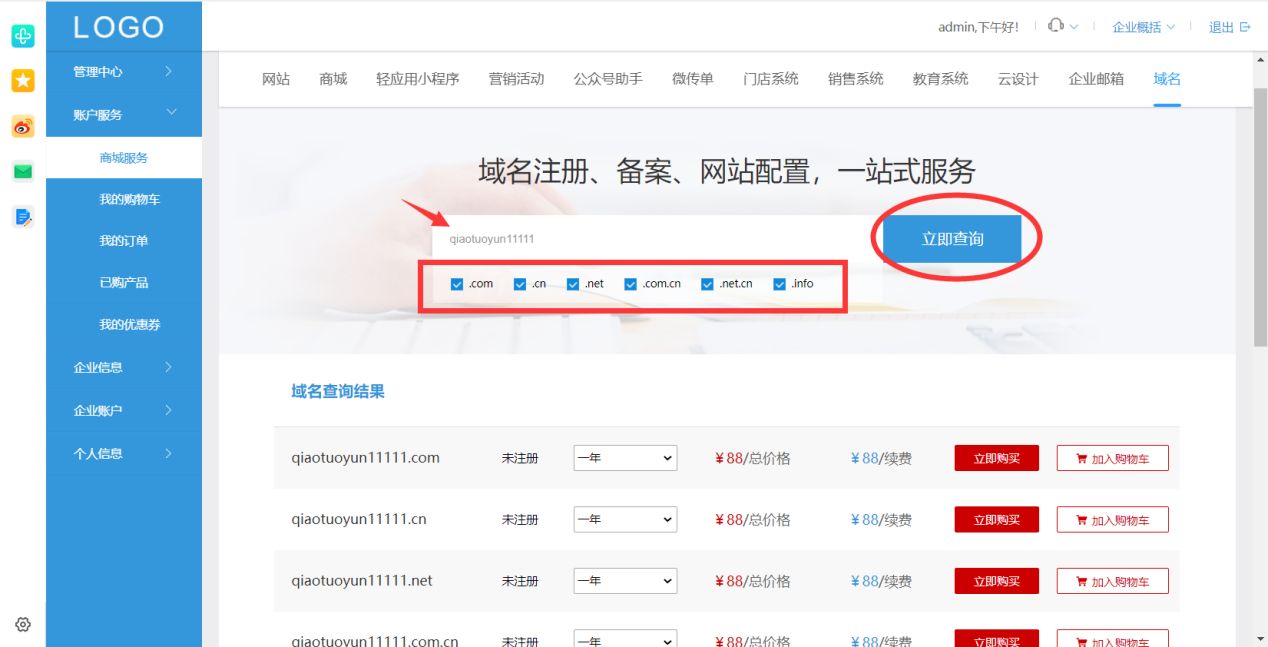Click the 立即查询 search button

950,238
